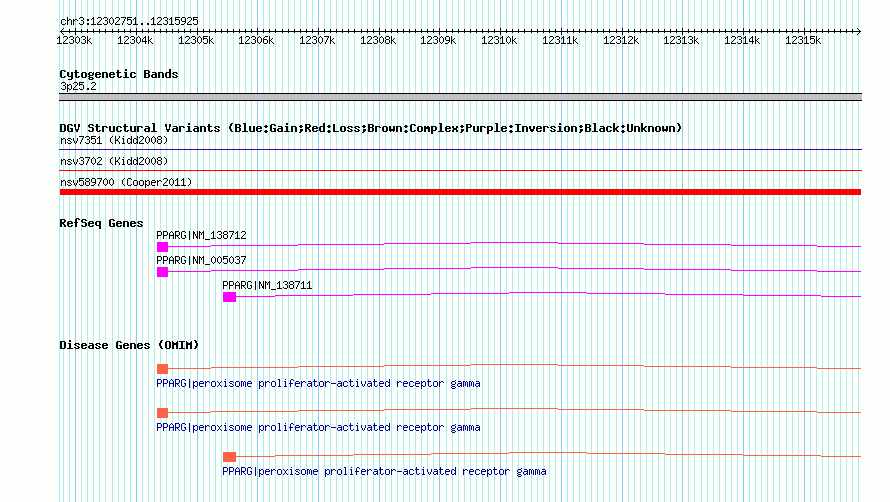Screen dimensions: 890x502
Task: Click the 12307k ruler tick label
Action: [317, 40]
